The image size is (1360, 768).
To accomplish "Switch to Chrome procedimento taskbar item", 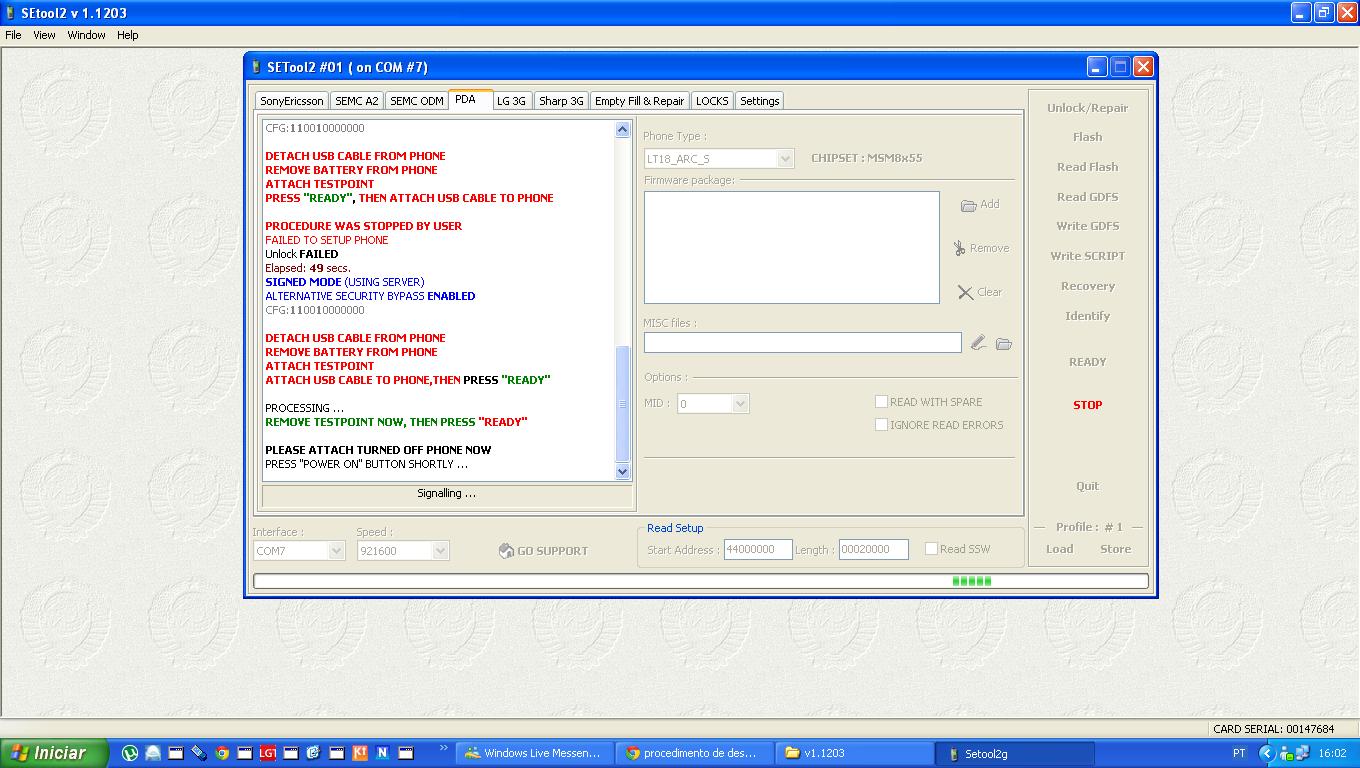I will click(694, 753).
